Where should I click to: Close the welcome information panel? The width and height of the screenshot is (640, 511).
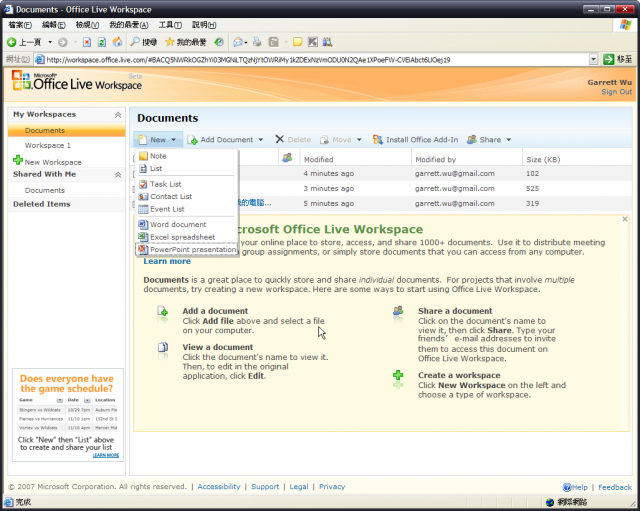coord(624,219)
